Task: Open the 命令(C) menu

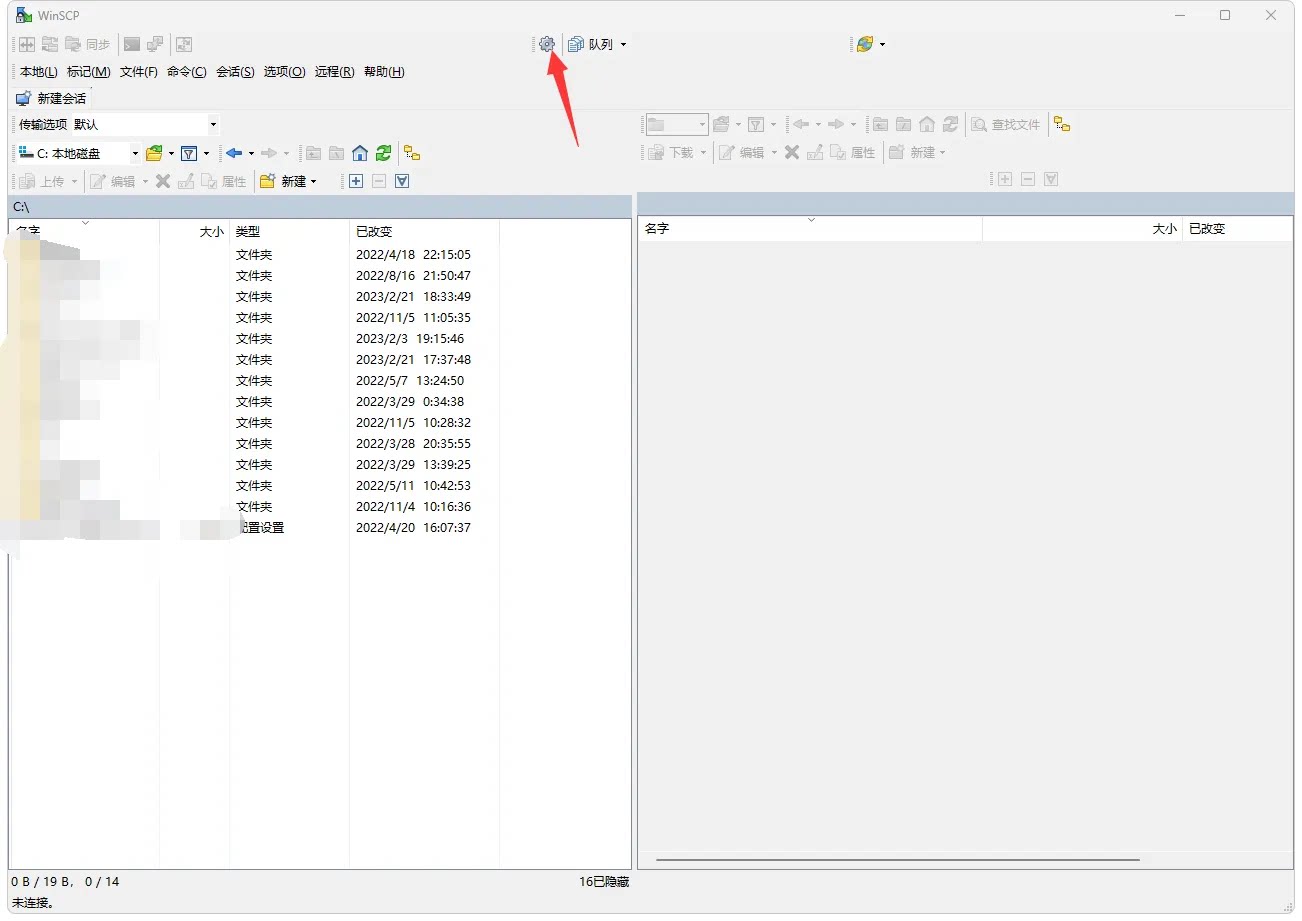Action: [187, 72]
